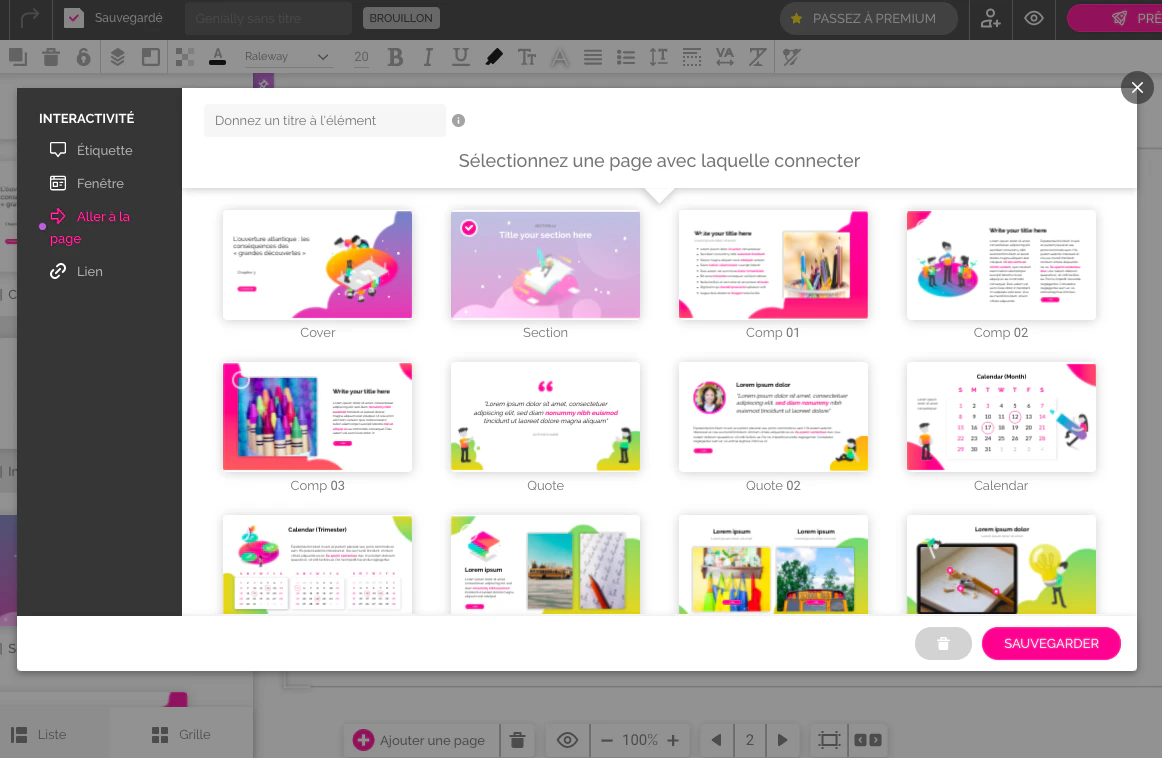
Task: Click the info icon beside the title field
Action: click(x=459, y=121)
